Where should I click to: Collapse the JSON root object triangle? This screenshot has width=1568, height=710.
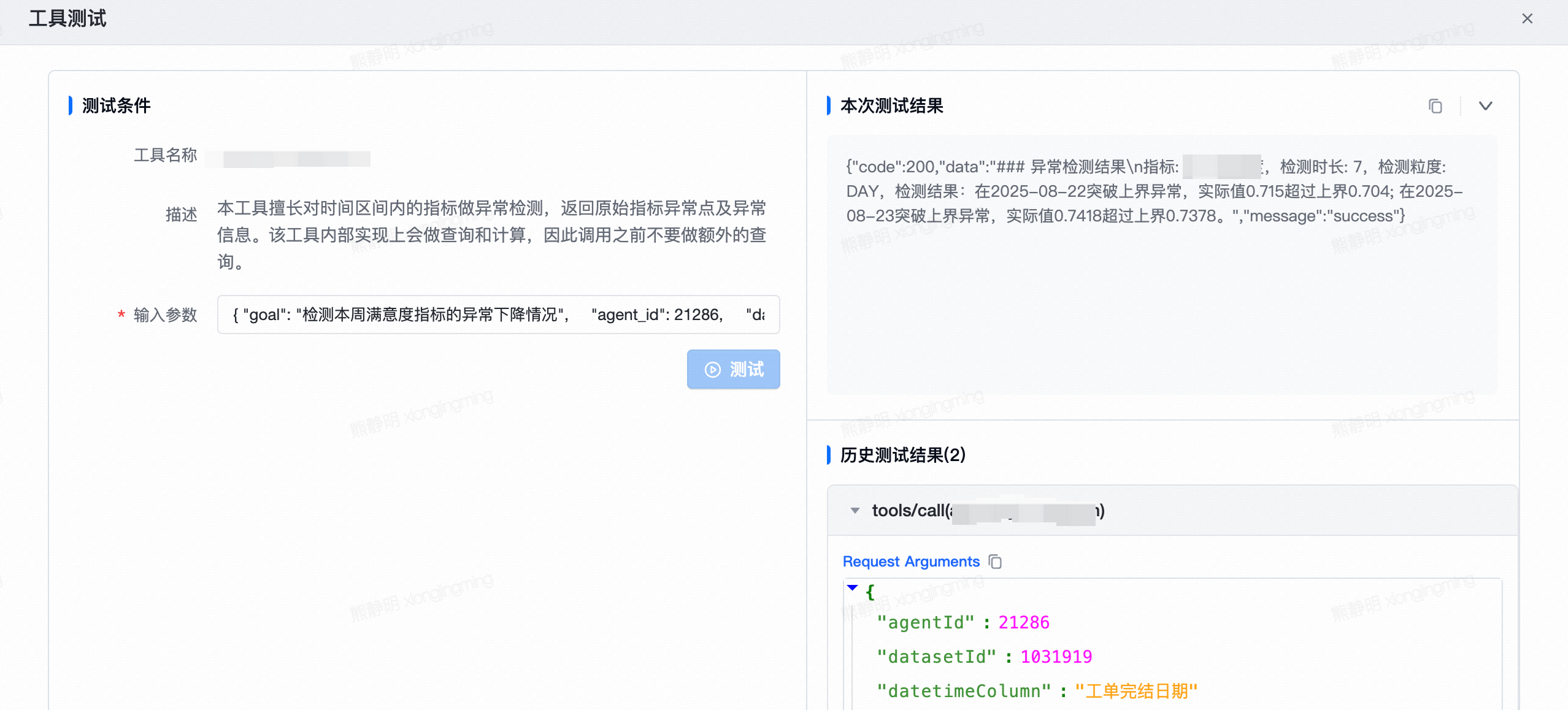tap(852, 587)
